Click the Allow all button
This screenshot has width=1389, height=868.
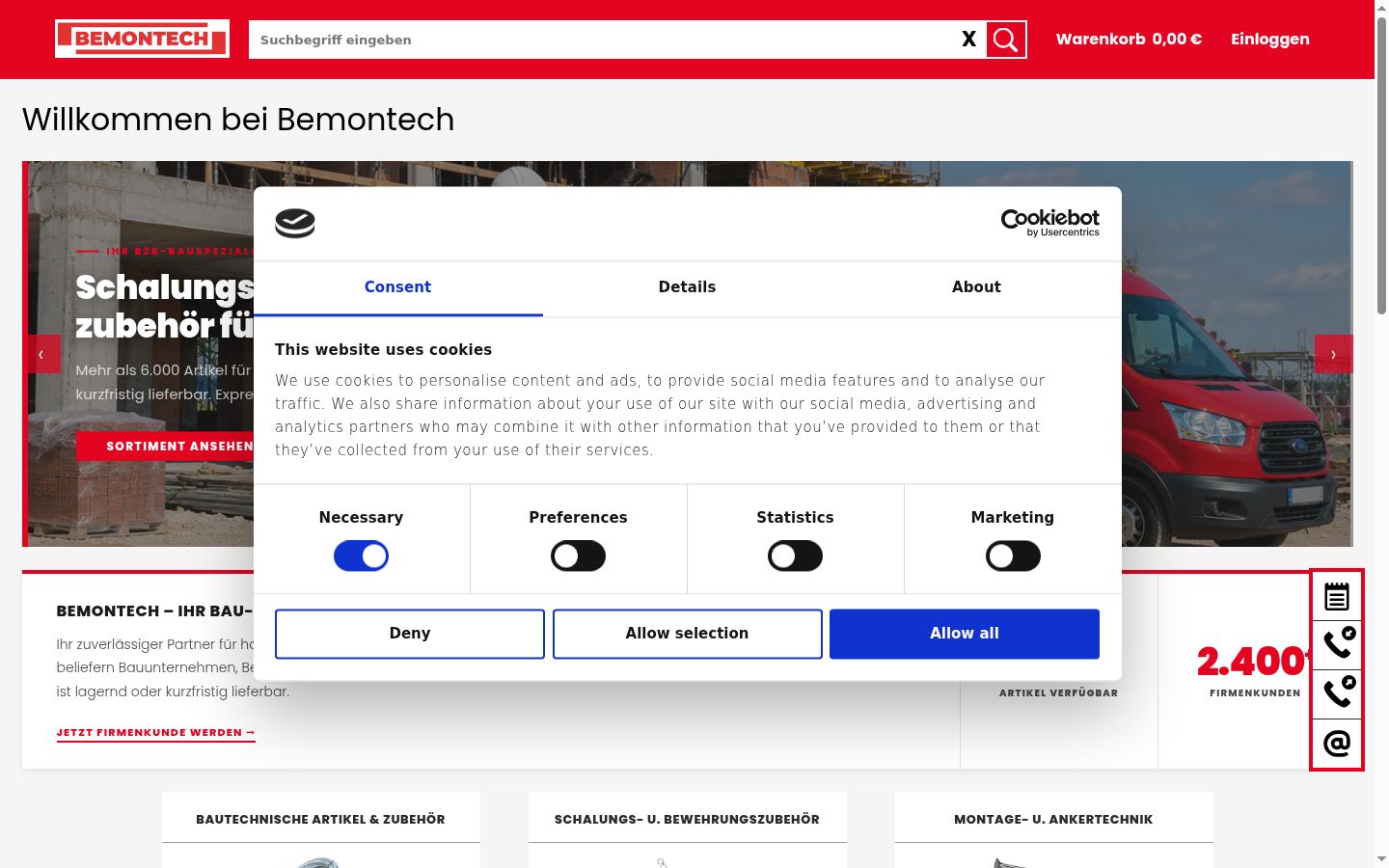(965, 634)
